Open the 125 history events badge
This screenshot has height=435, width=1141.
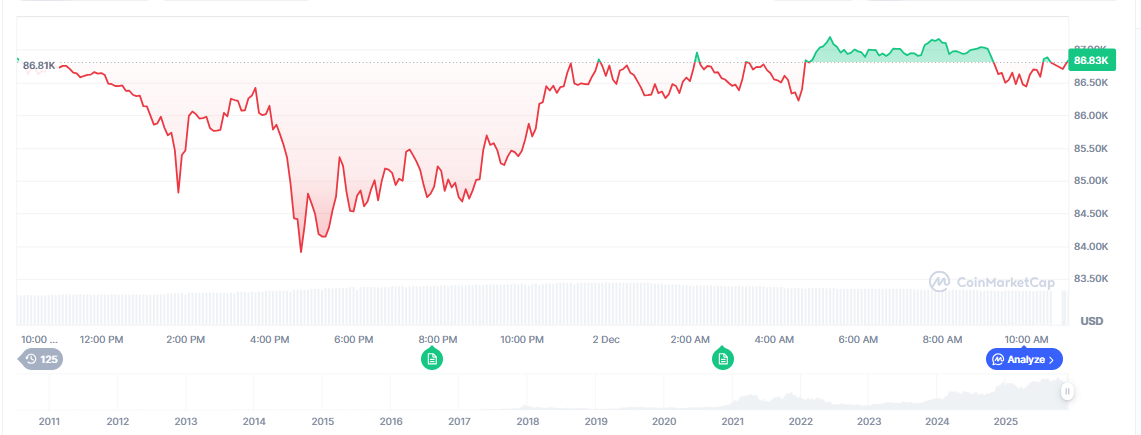[41, 359]
